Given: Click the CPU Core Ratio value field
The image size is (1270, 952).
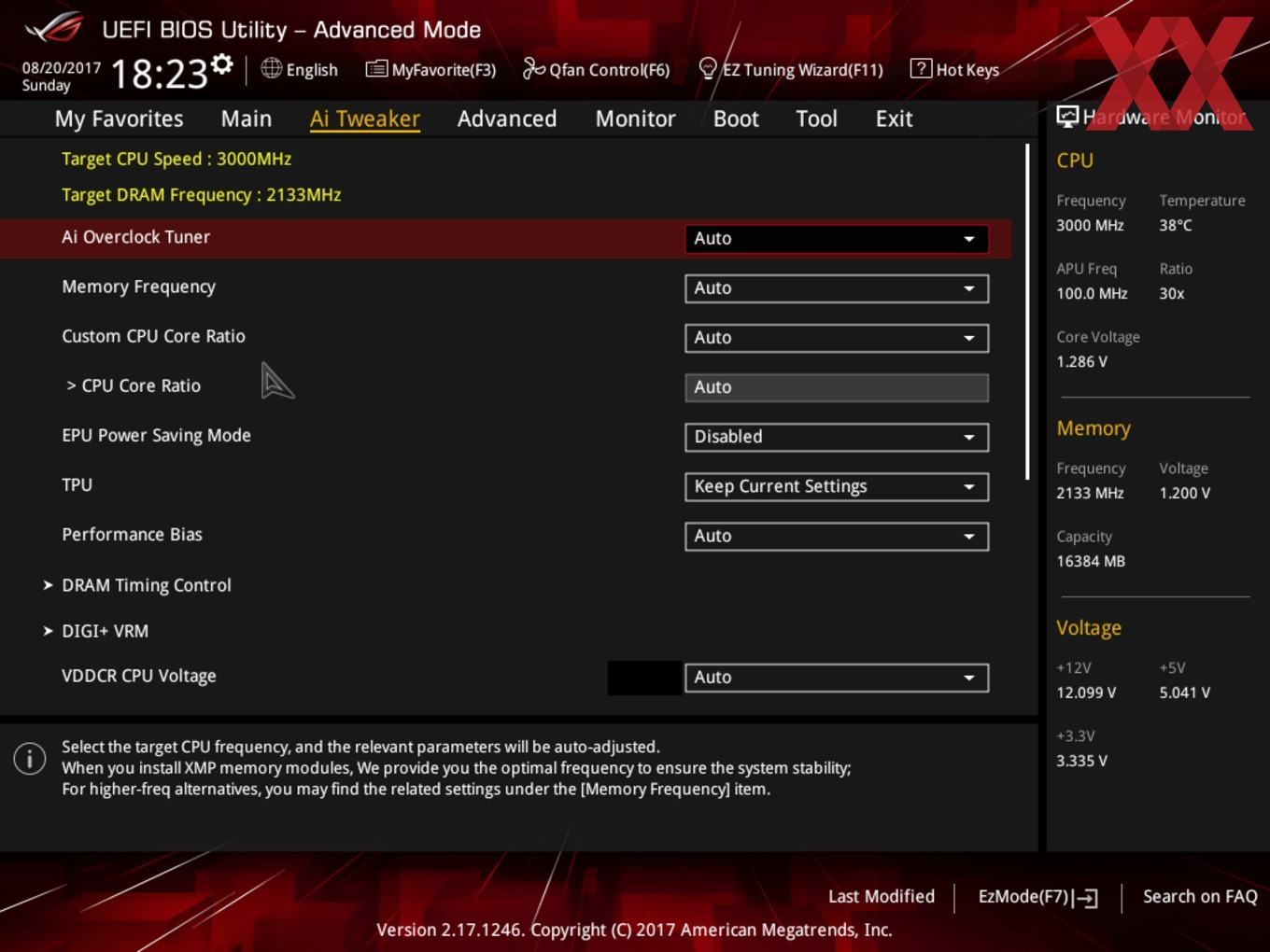Looking at the screenshot, I should pyautogui.click(x=837, y=387).
